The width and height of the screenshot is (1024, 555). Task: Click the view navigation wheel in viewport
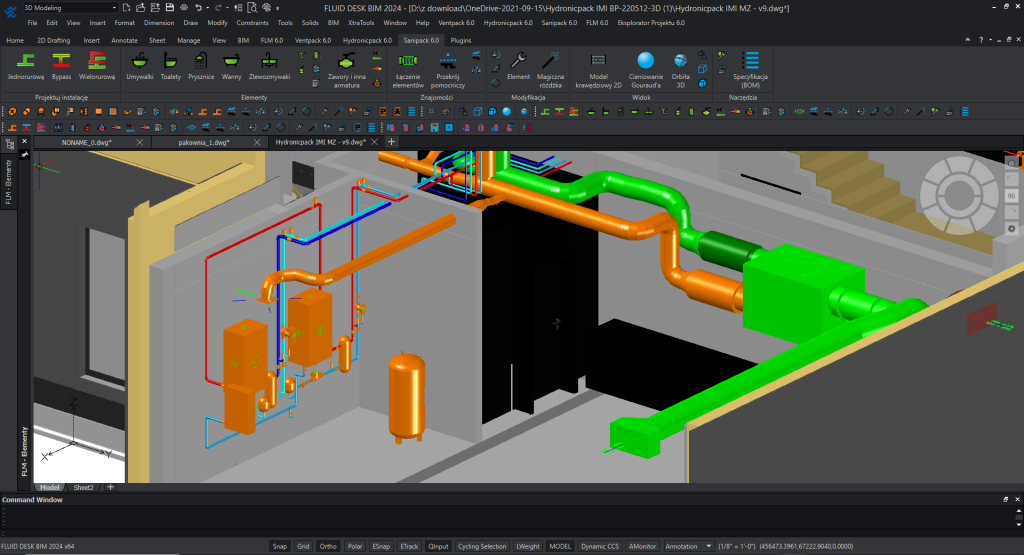tap(958, 195)
